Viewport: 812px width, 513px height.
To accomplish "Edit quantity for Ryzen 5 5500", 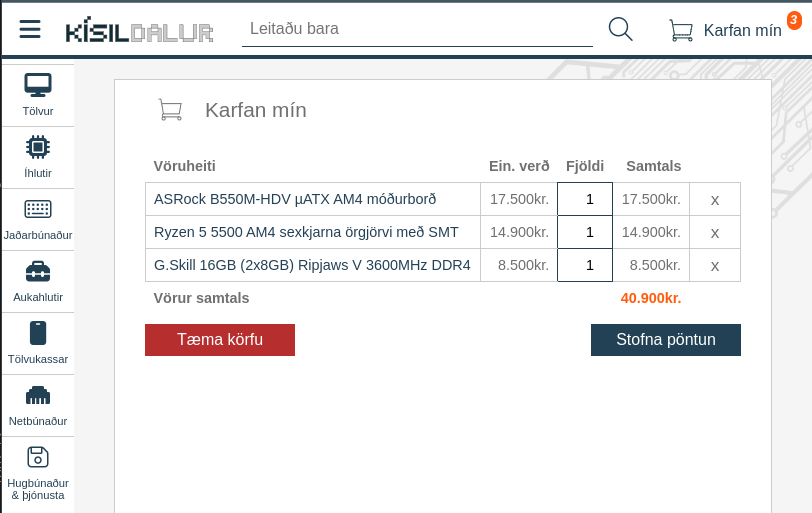I will tap(585, 232).
